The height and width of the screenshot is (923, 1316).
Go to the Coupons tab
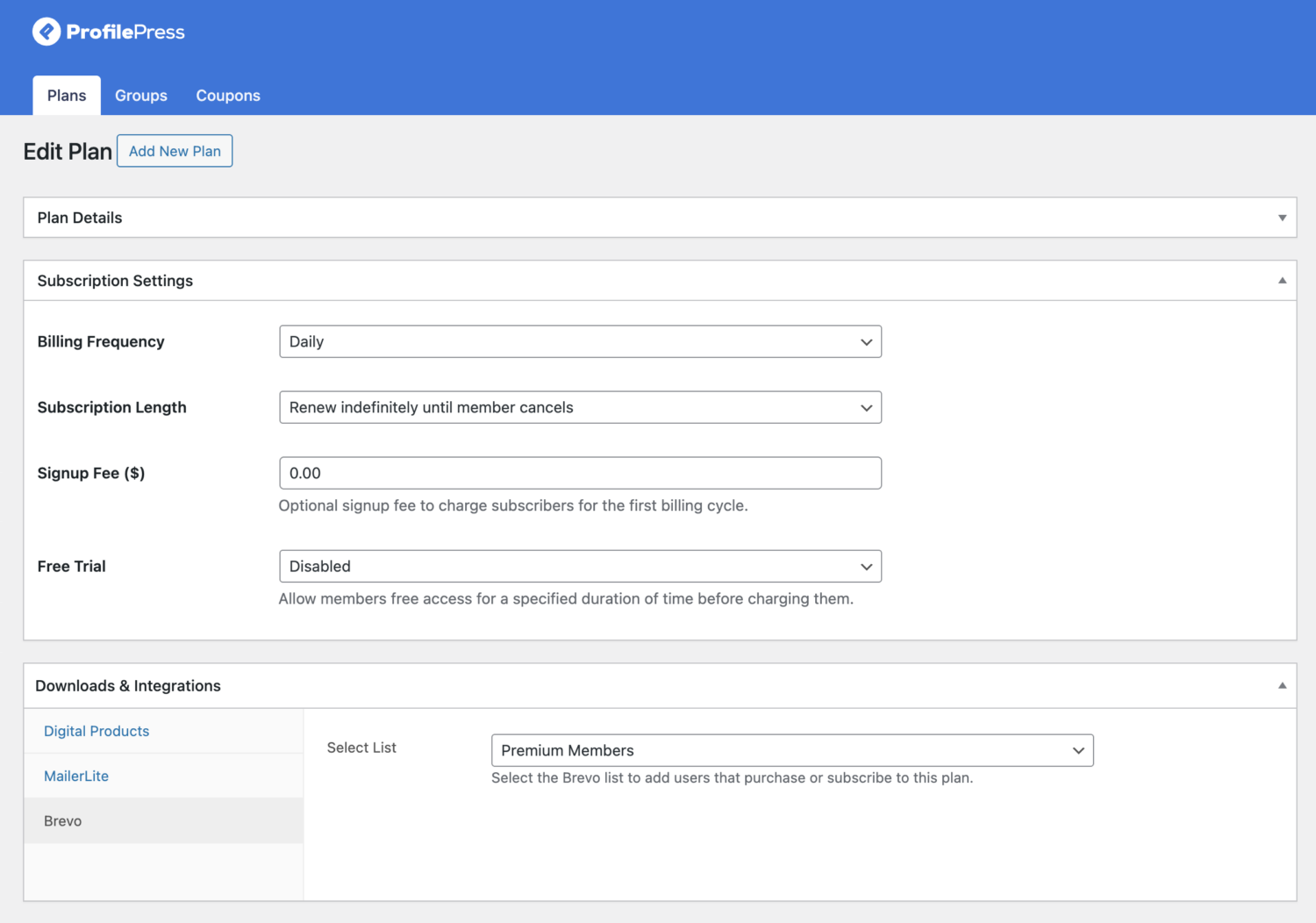(x=228, y=96)
